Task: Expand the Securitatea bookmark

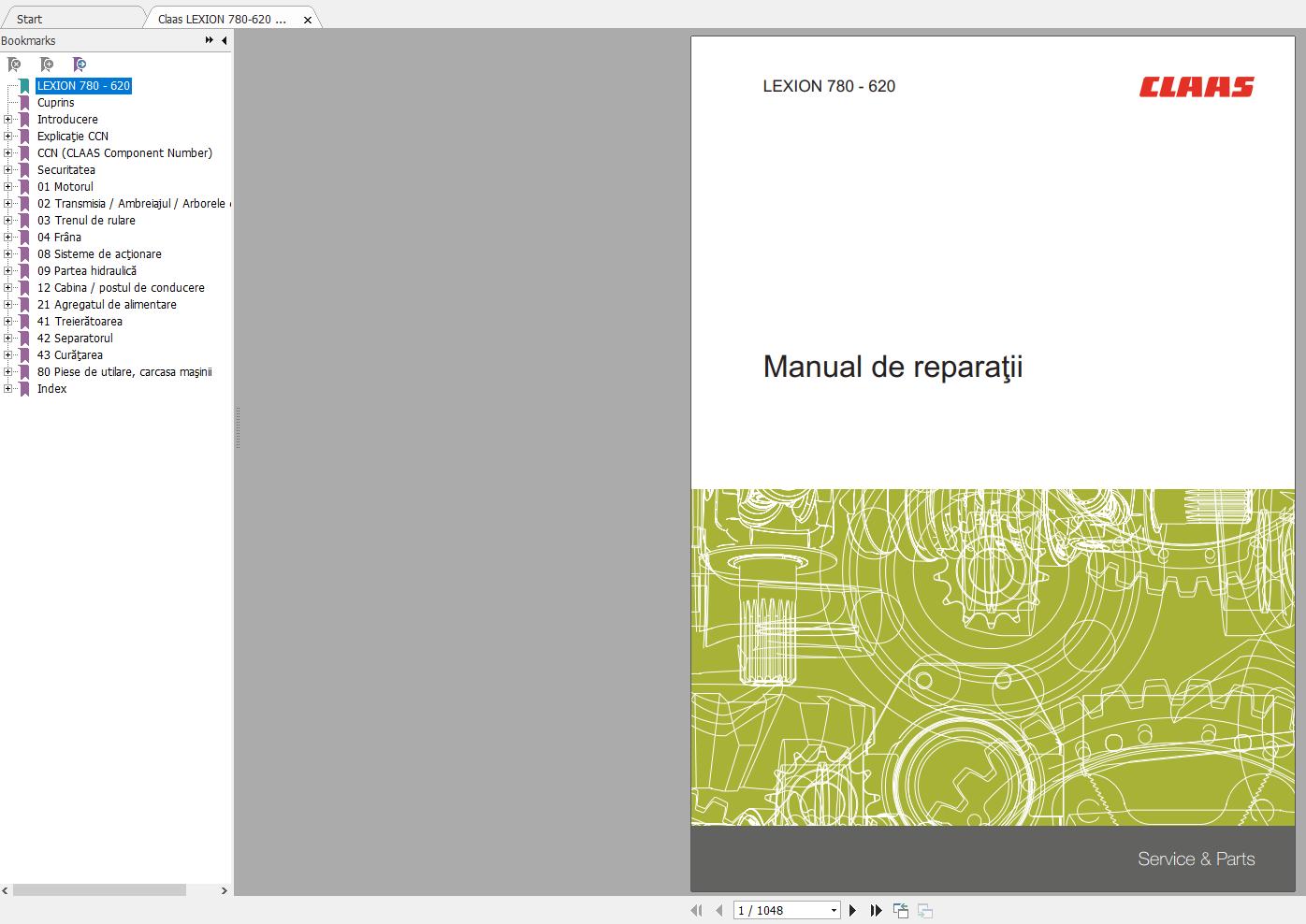Action: pyautogui.click(x=7, y=169)
